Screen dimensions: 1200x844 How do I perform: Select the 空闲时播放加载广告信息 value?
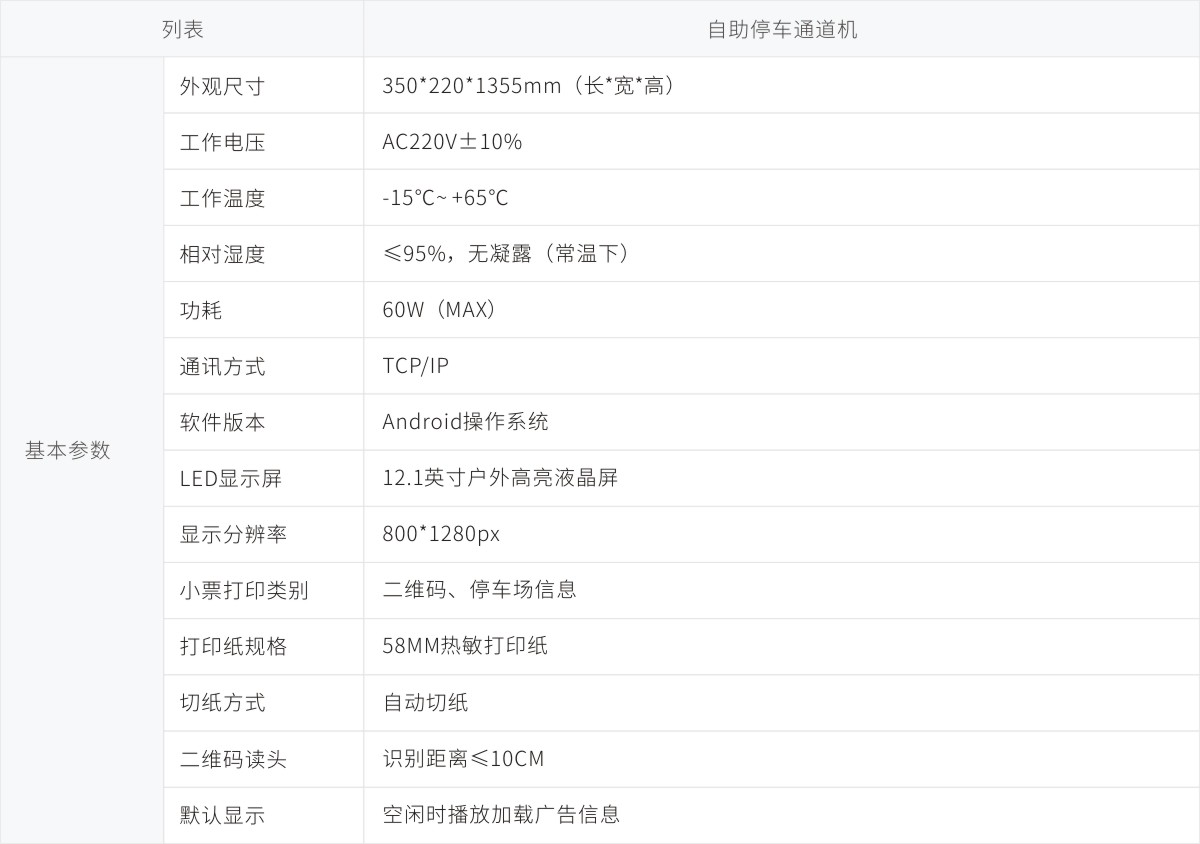tap(501, 814)
